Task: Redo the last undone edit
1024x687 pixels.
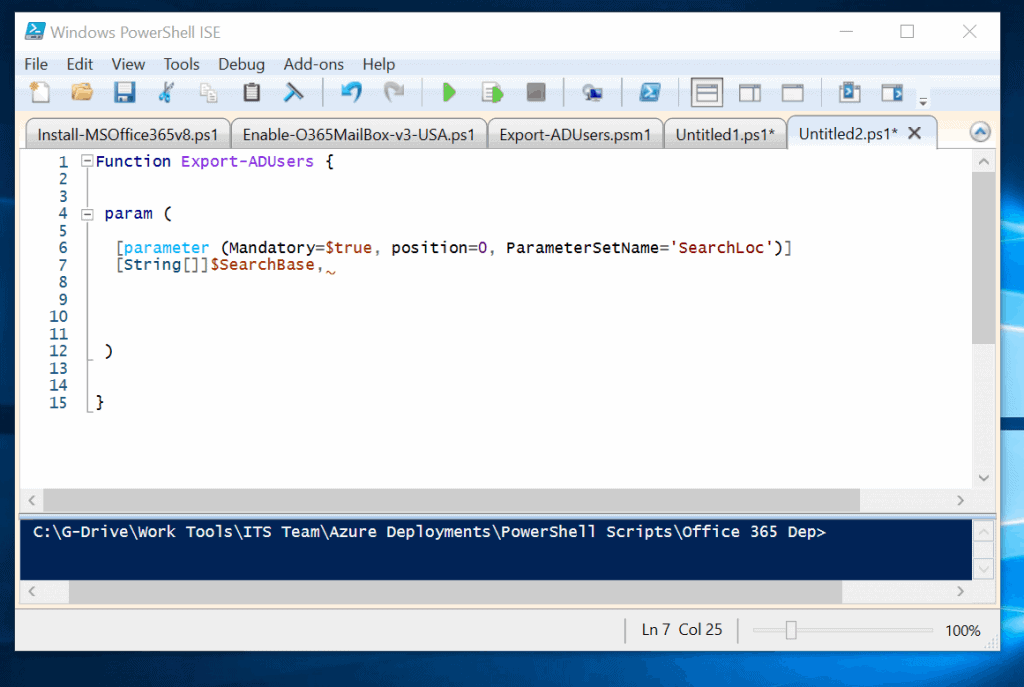Action: point(394,93)
